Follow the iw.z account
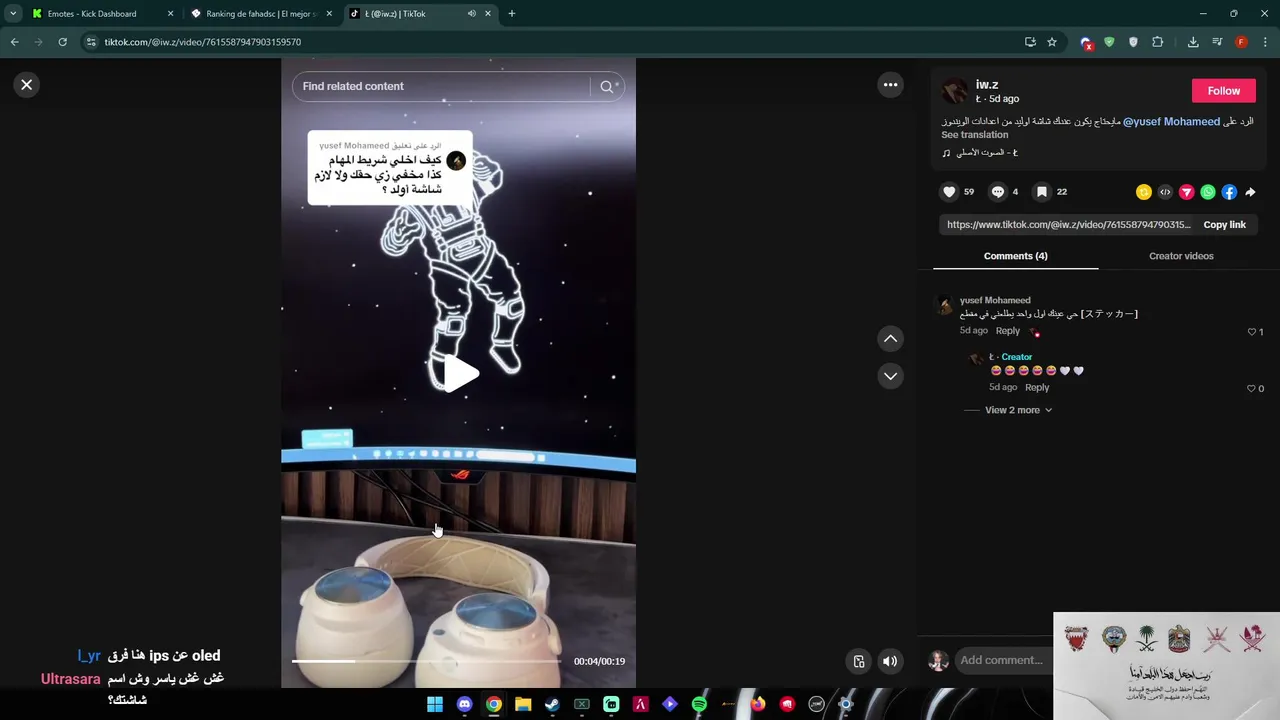The image size is (1280, 720). point(1223,91)
